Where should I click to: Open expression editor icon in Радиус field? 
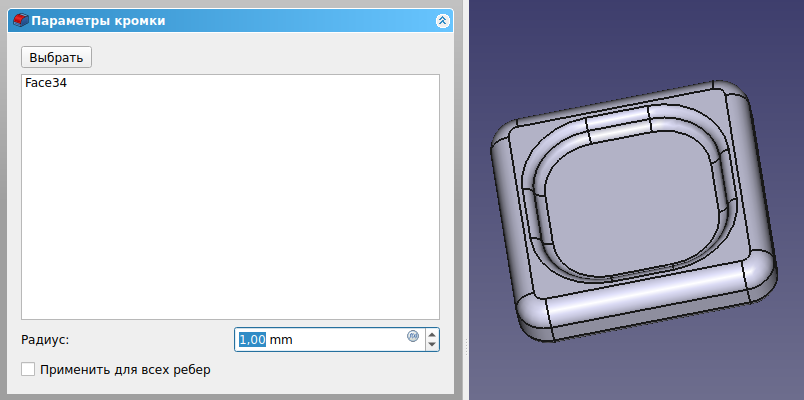tap(413, 336)
